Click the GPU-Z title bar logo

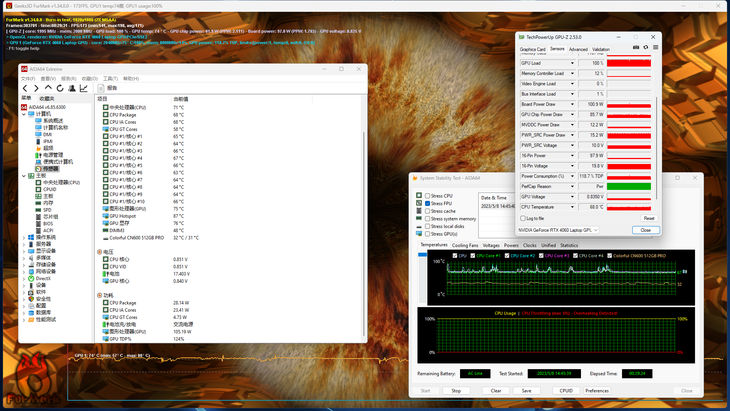point(521,37)
